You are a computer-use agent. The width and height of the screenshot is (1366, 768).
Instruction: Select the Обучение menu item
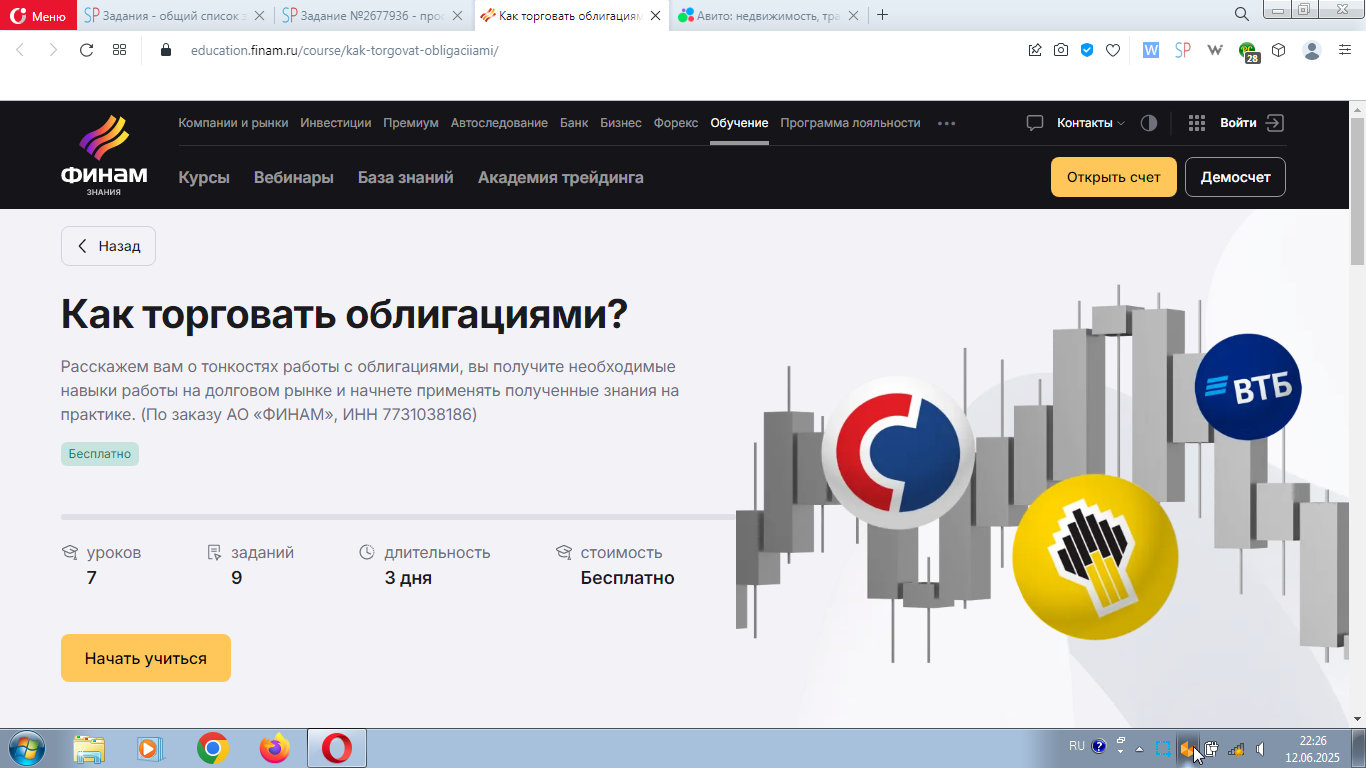[x=739, y=123]
